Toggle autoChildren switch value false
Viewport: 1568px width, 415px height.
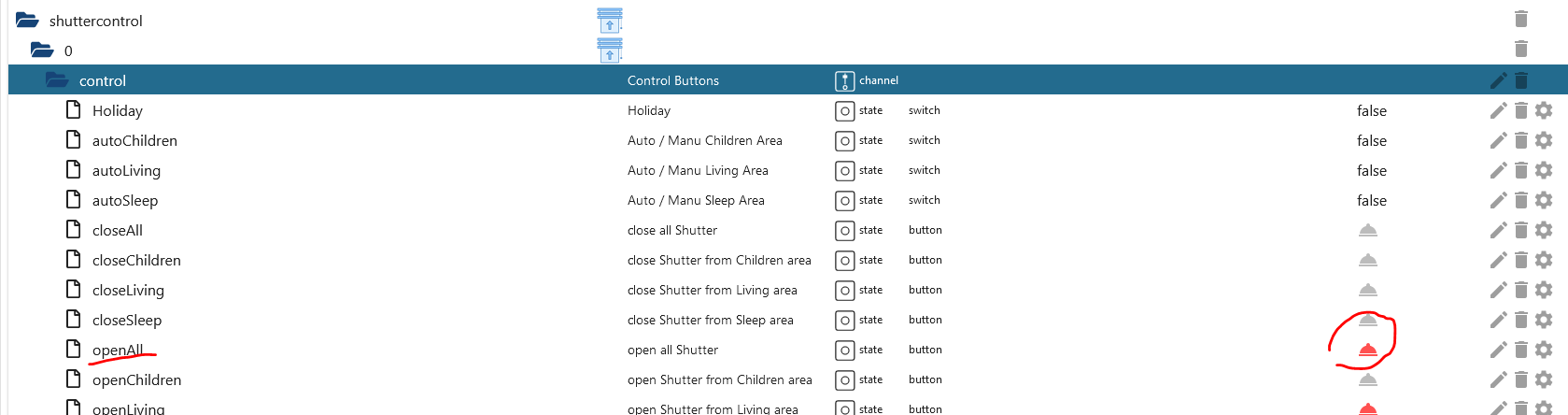[1371, 141]
